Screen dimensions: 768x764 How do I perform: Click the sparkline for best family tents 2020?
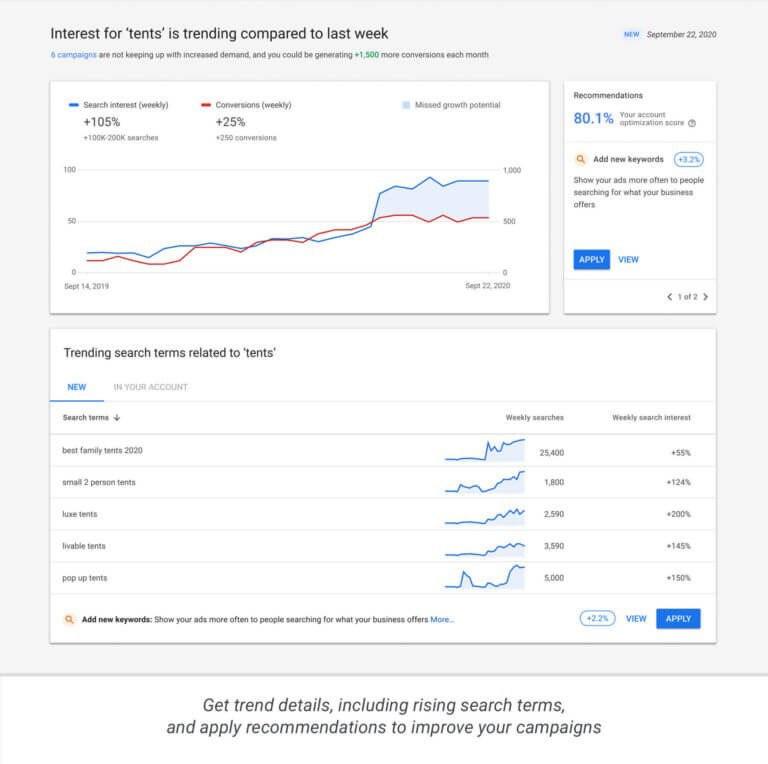pos(484,450)
